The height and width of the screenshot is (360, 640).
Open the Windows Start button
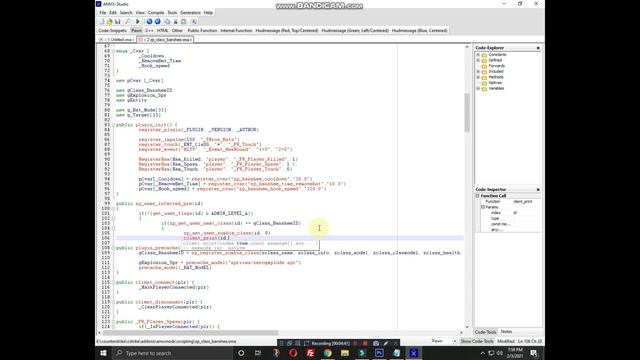pyautogui.click(x=103, y=353)
